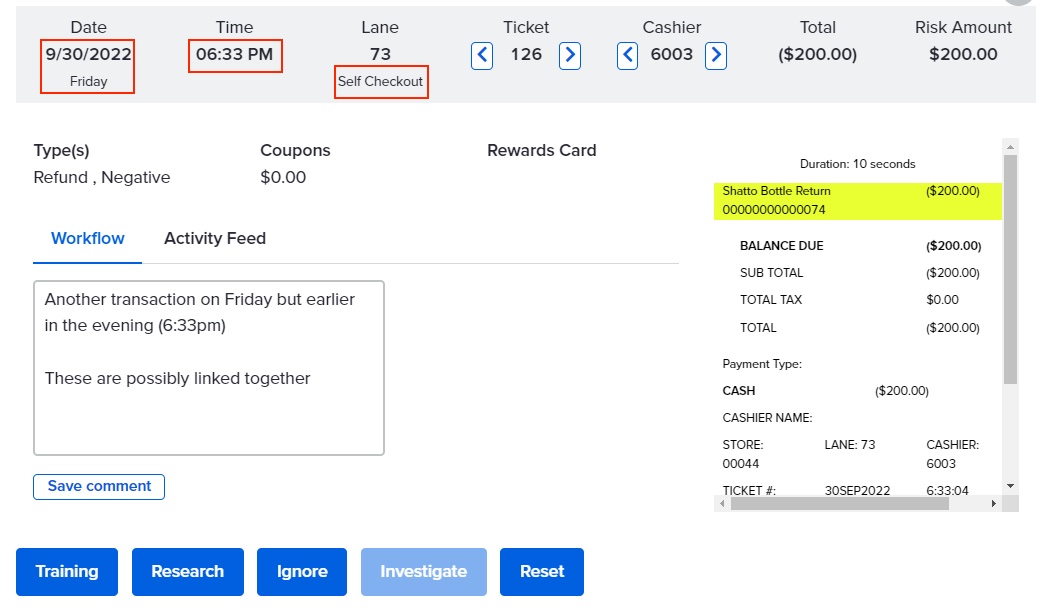This screenshot has height=608, width=1045.
Task: Click the Investigate button
Action: pyautogui.click(x=423, y=572)
